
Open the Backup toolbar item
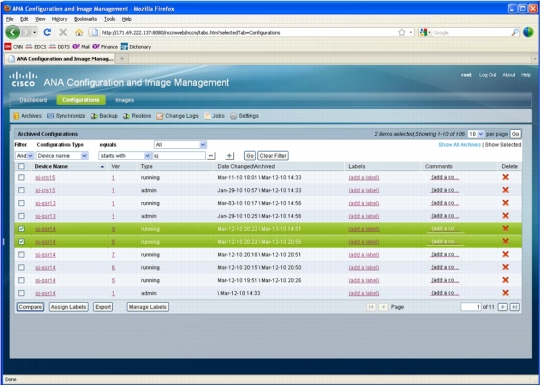point(104,116)
